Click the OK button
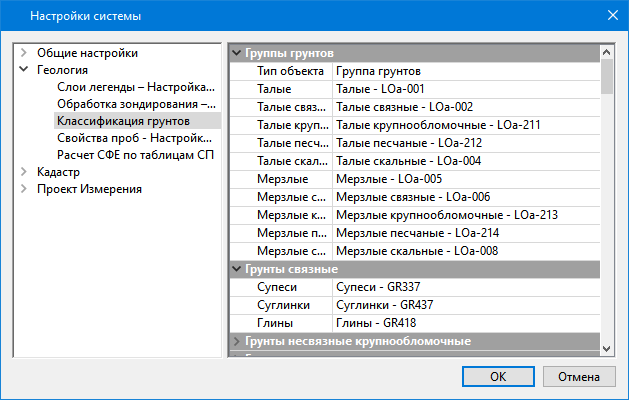 [498, 376]
